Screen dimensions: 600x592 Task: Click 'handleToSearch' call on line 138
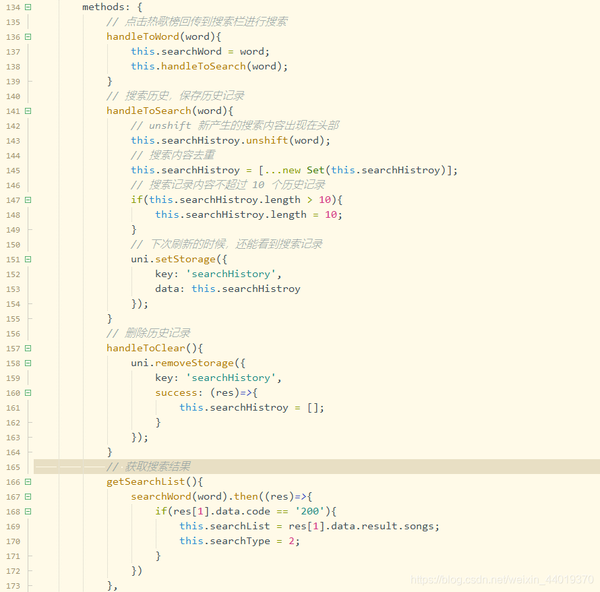click(x=203, y=66)
